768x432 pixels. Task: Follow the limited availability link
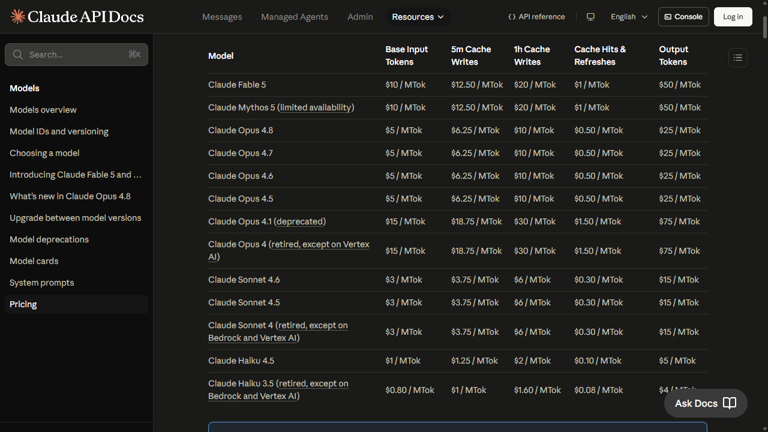point(316,107)
